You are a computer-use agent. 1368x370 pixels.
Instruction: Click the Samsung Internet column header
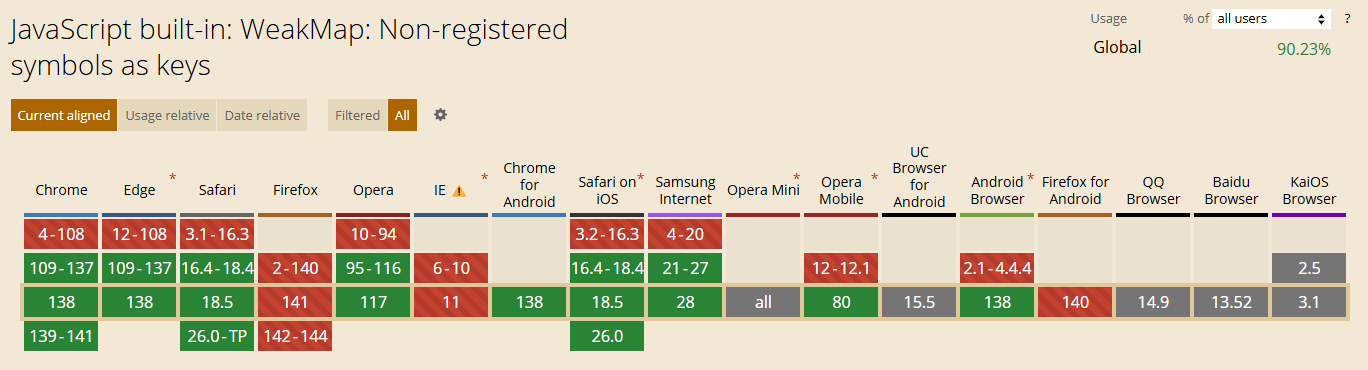[686, 190]
